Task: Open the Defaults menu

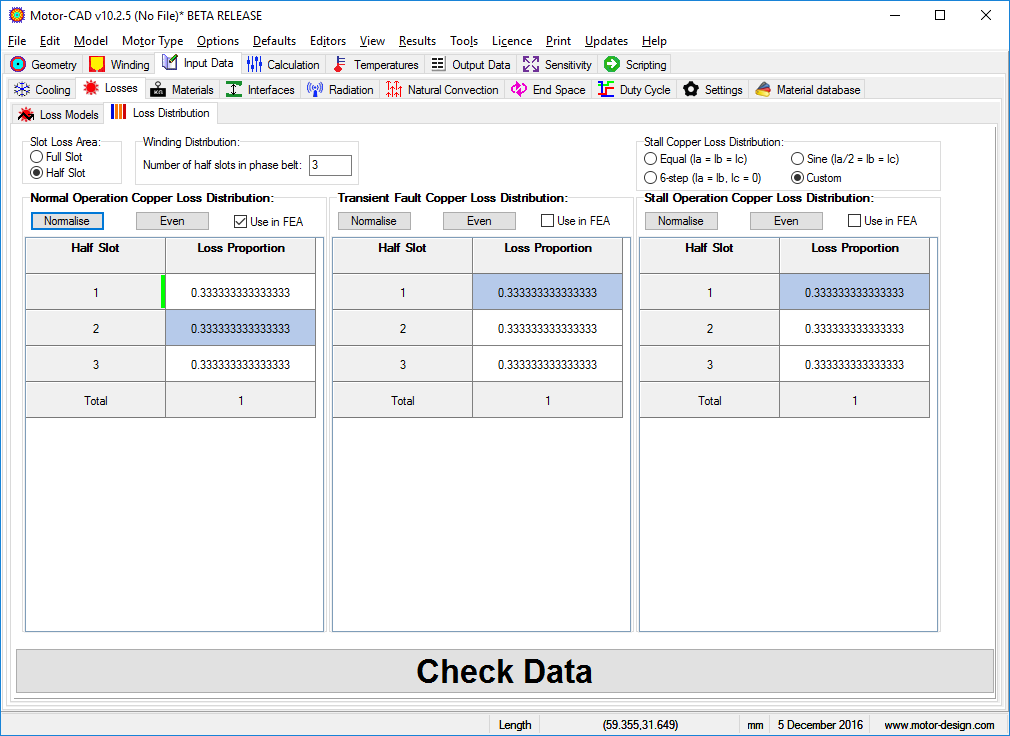Action: coord(274,41)
